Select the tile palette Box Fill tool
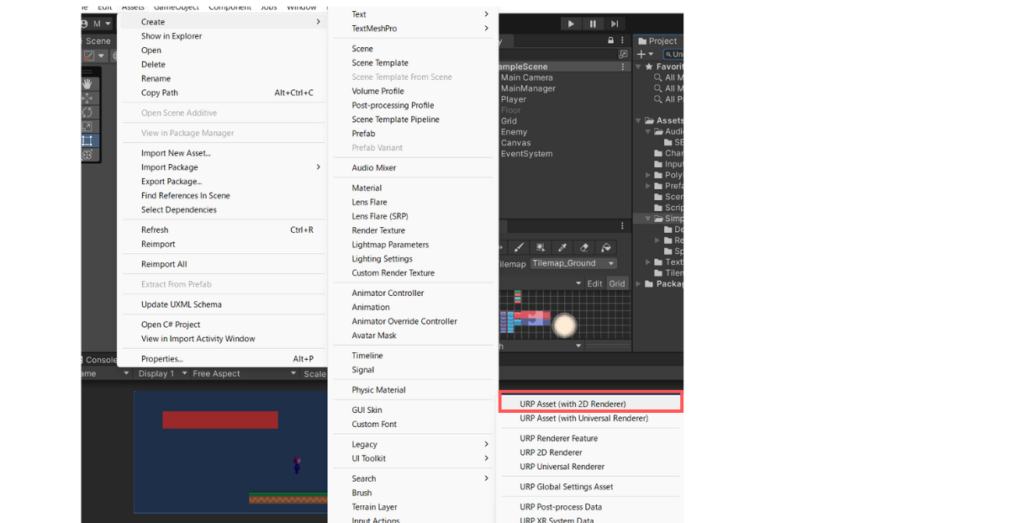This screenshot has height=523, width=1024. pos(540,247)
